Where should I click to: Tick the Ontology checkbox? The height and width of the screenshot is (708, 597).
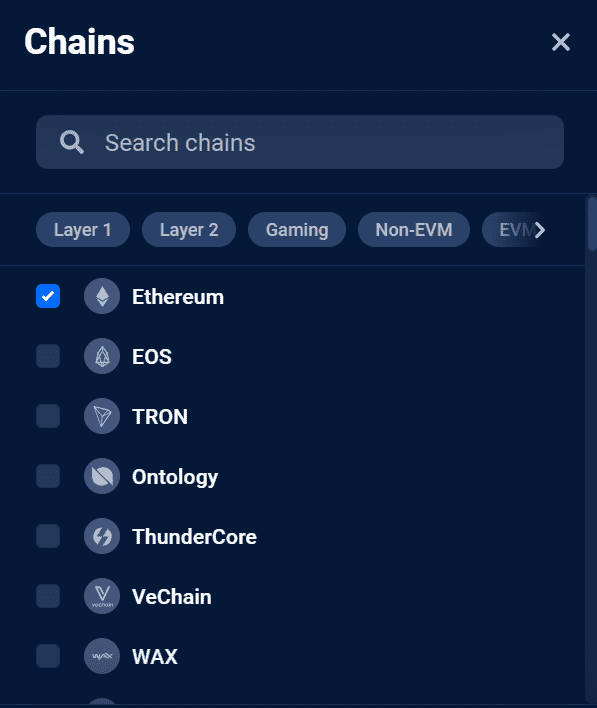pyautogui.click(x=48, y=476)
